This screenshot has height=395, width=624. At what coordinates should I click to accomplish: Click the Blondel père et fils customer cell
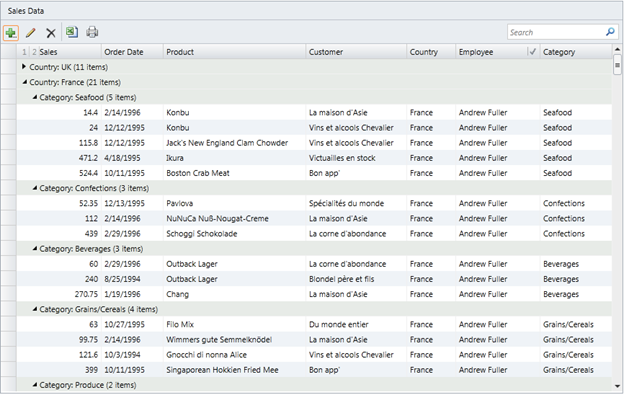pyautogui.click(x=356, y=279)
